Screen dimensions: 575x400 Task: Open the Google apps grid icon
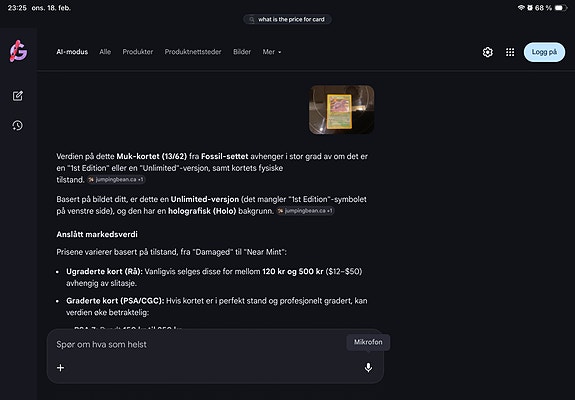coord(510,52)
